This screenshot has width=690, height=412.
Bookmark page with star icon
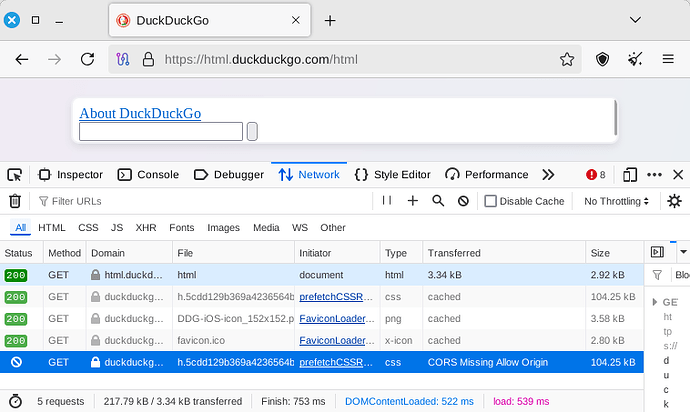pos(567,59)
